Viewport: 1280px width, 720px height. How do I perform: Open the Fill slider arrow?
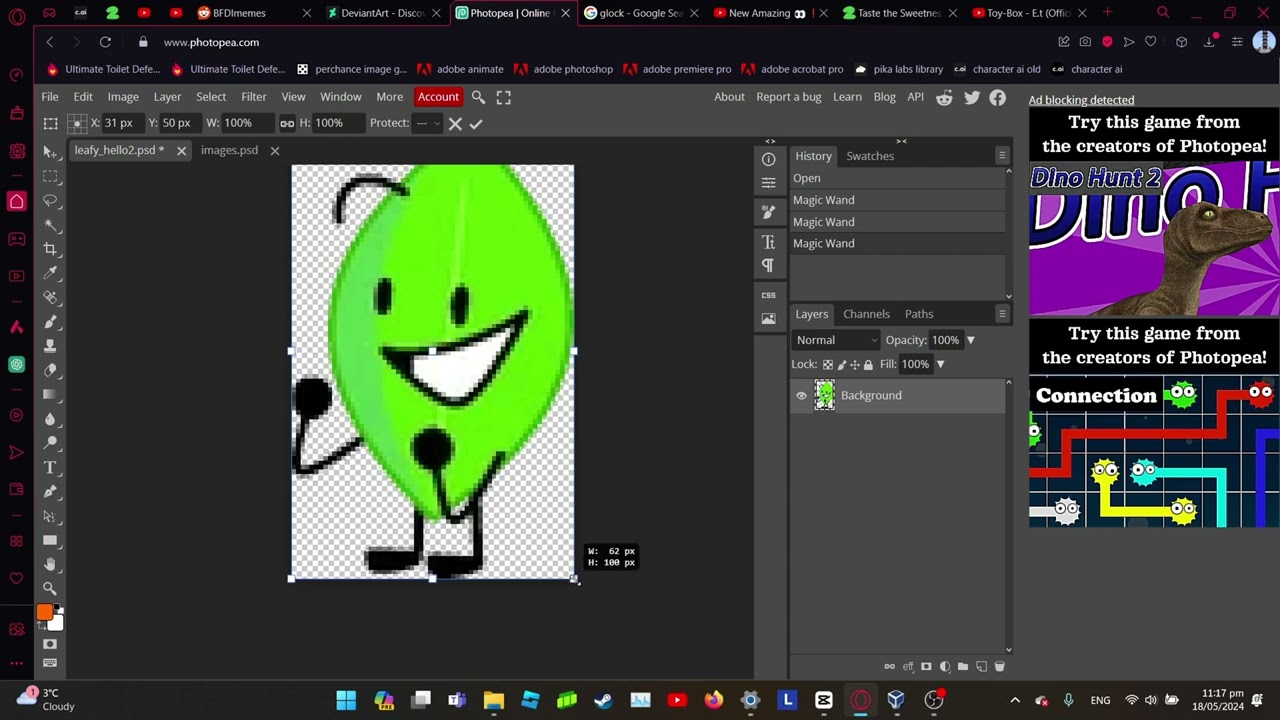tap(940, 364)
